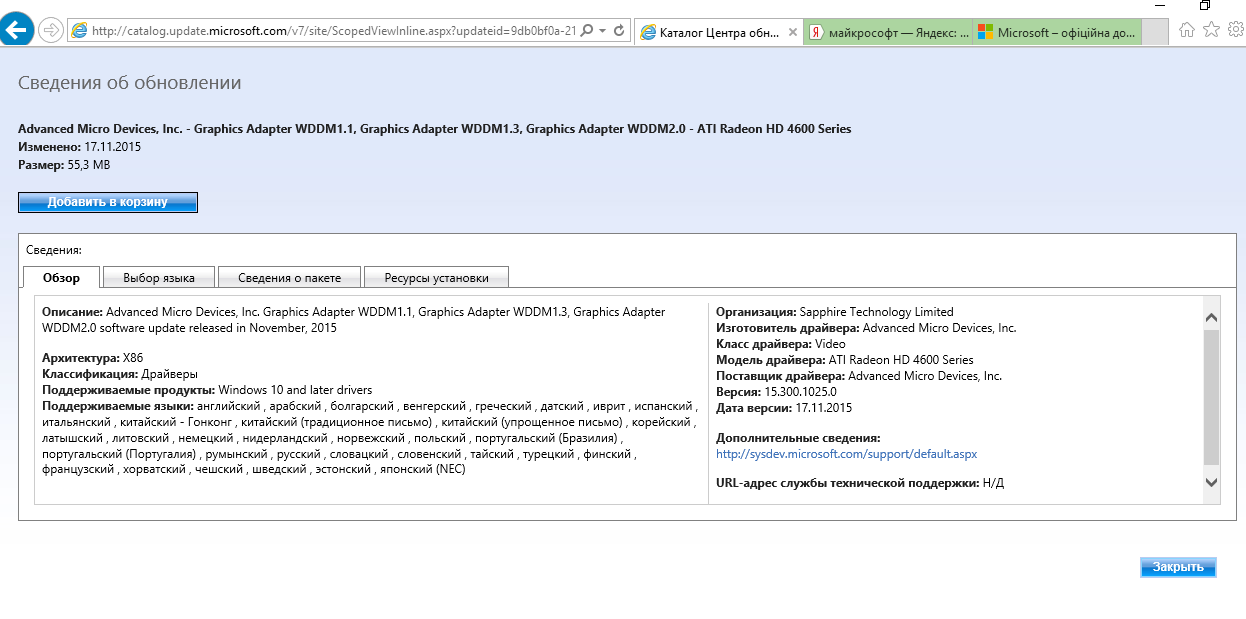Open the 'Сведения о пакете' tab
1246x619 pixels.
pos(289,278)
